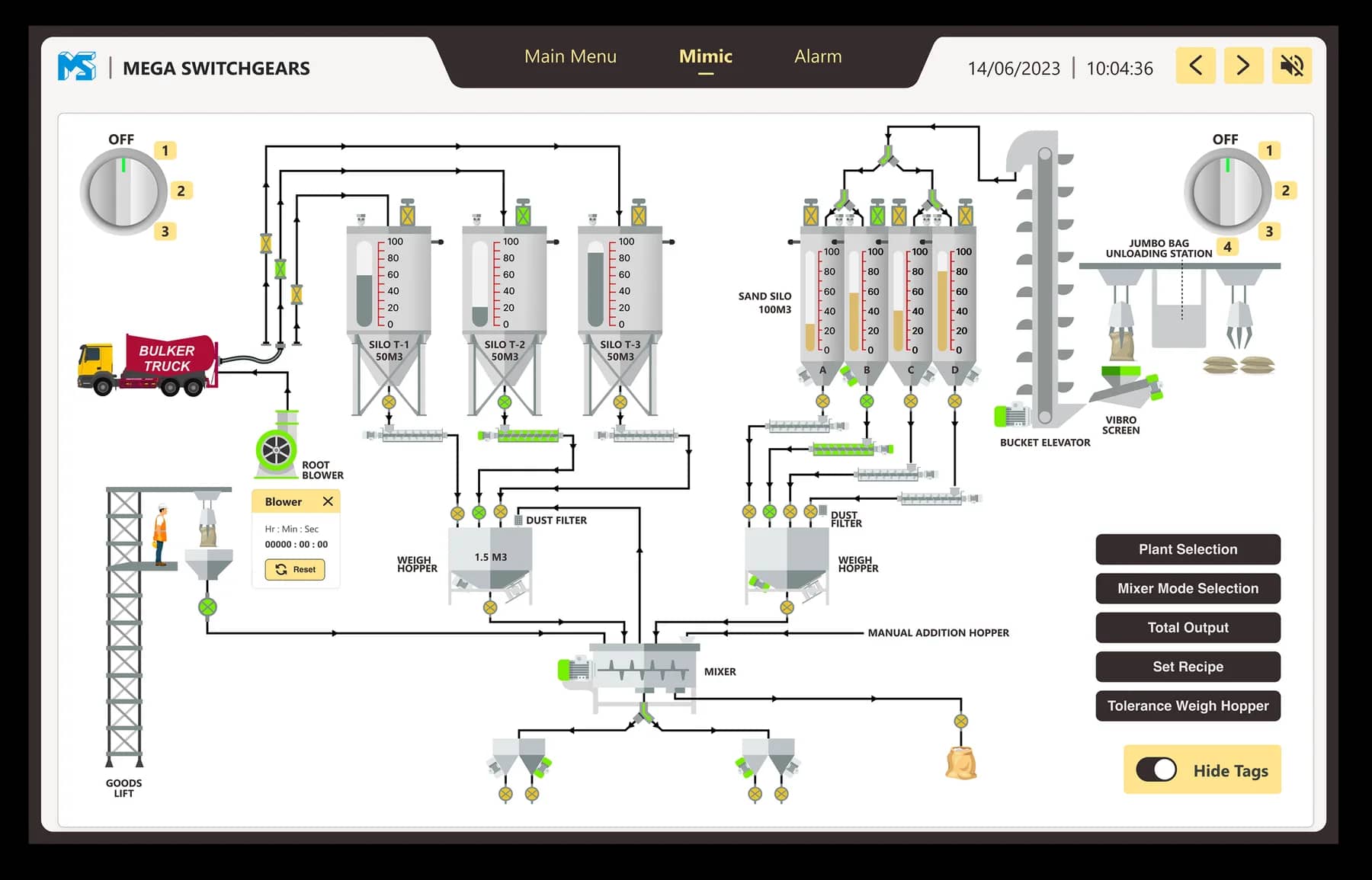This screenshot has width=1372, height=880.
Task: Close the Blower popup panel
Action: pos(328,501)
